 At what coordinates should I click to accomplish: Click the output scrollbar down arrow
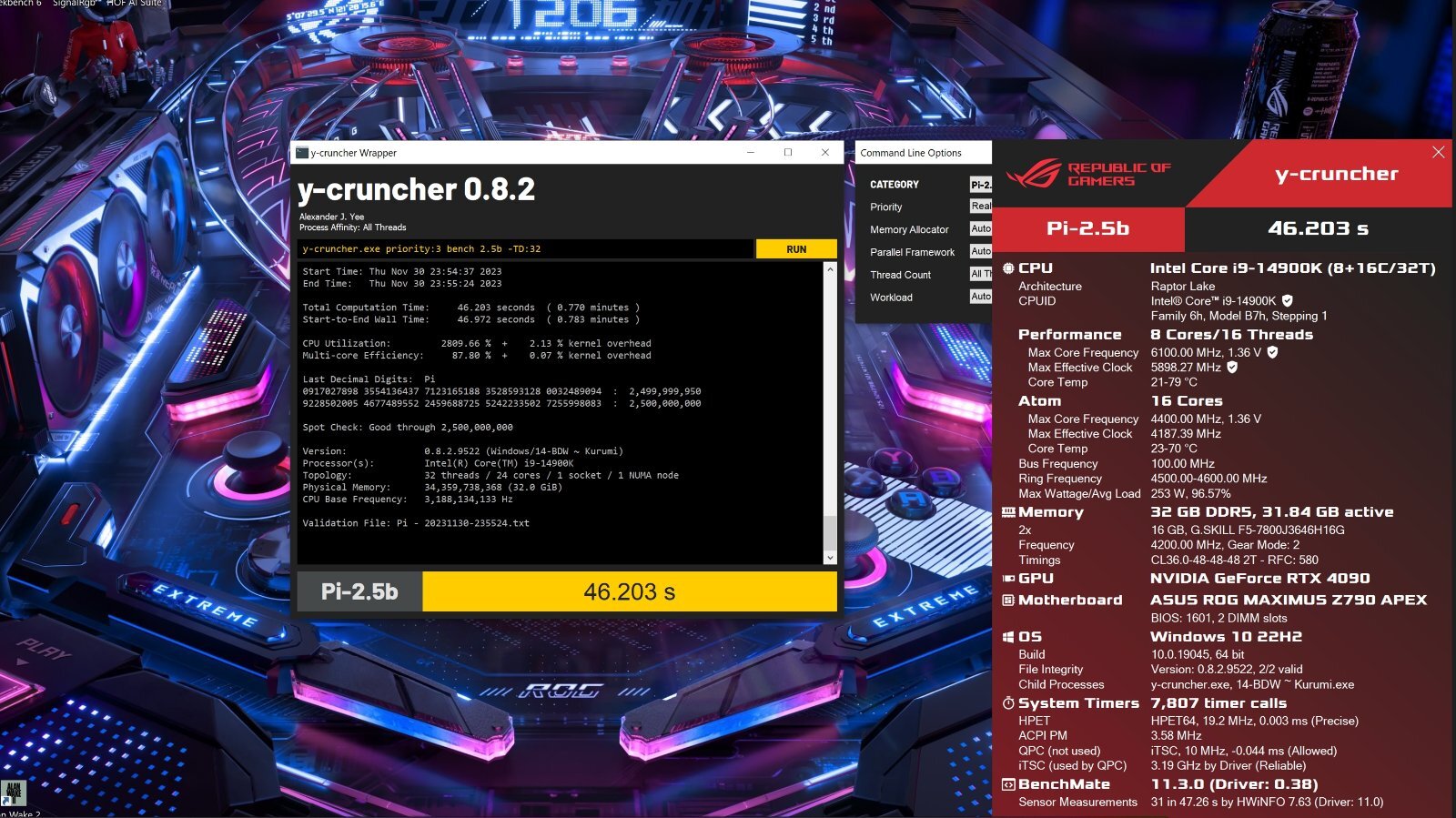coord(829,557)
